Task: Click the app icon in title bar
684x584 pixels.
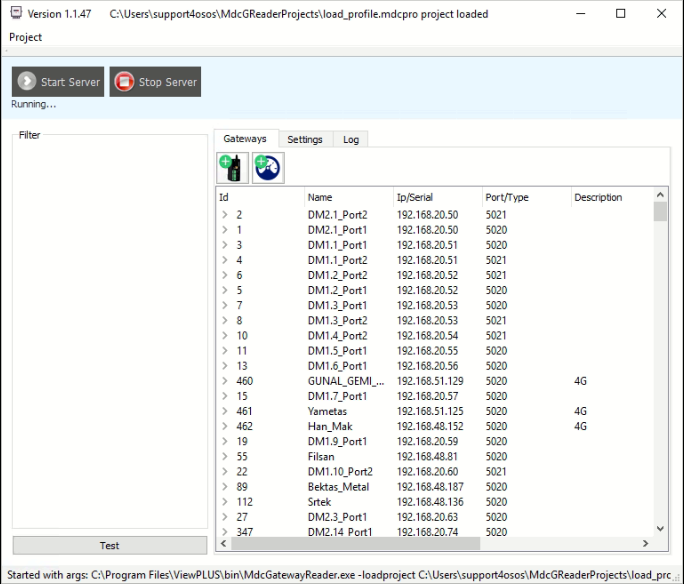Action: coord(14,14)
